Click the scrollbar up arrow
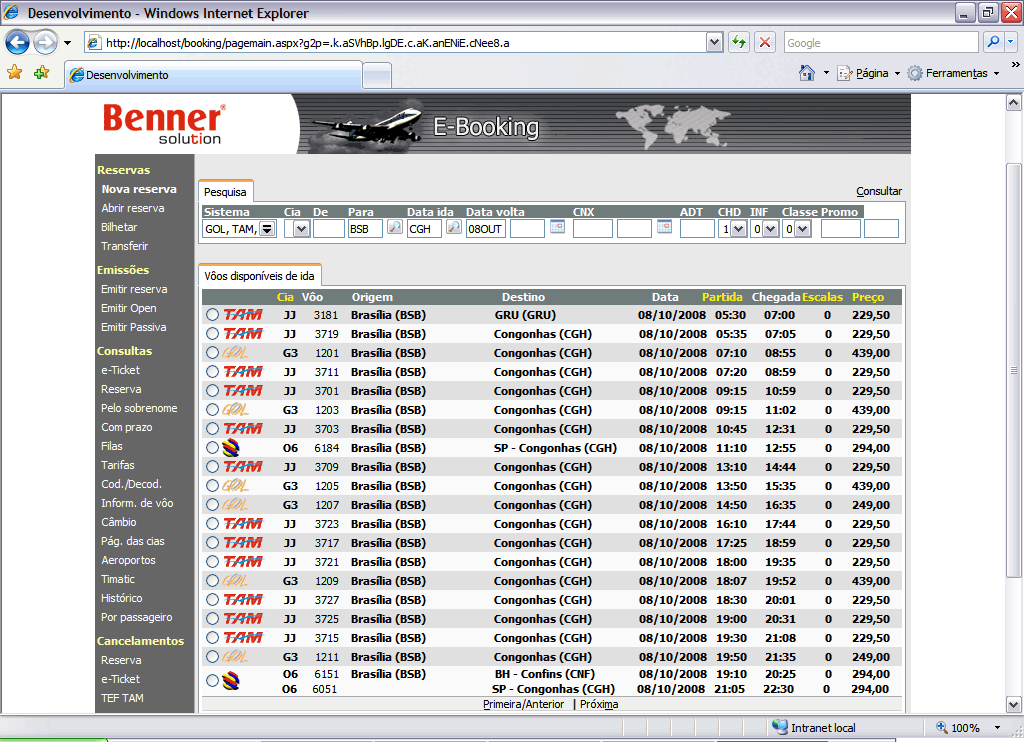The width and height of the screenshot is (1024, 742). [x=1013, y=103]
